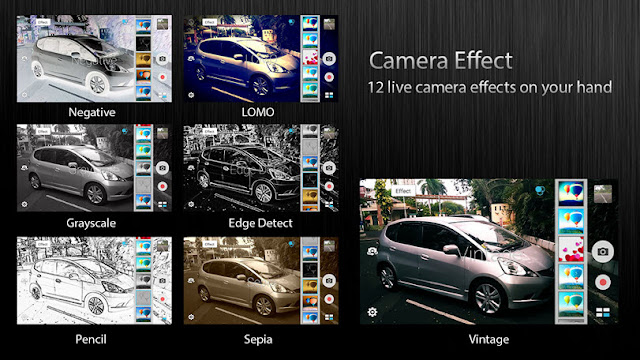Screen dimensions: 640x360
Task: Click the 'LOMO' caption
Action: coord(258,112)
